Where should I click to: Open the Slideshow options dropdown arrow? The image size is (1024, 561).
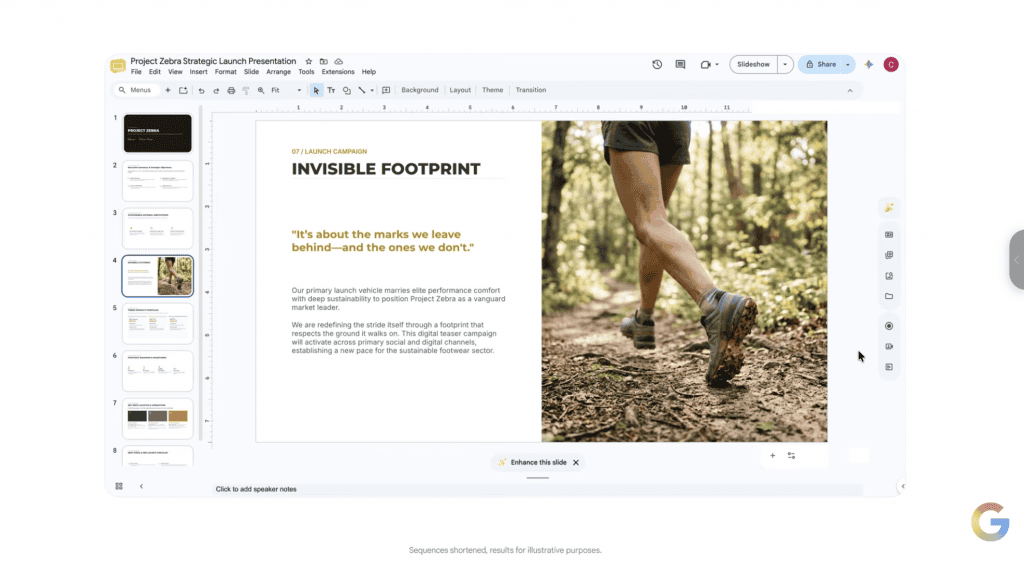pos(785,64)
